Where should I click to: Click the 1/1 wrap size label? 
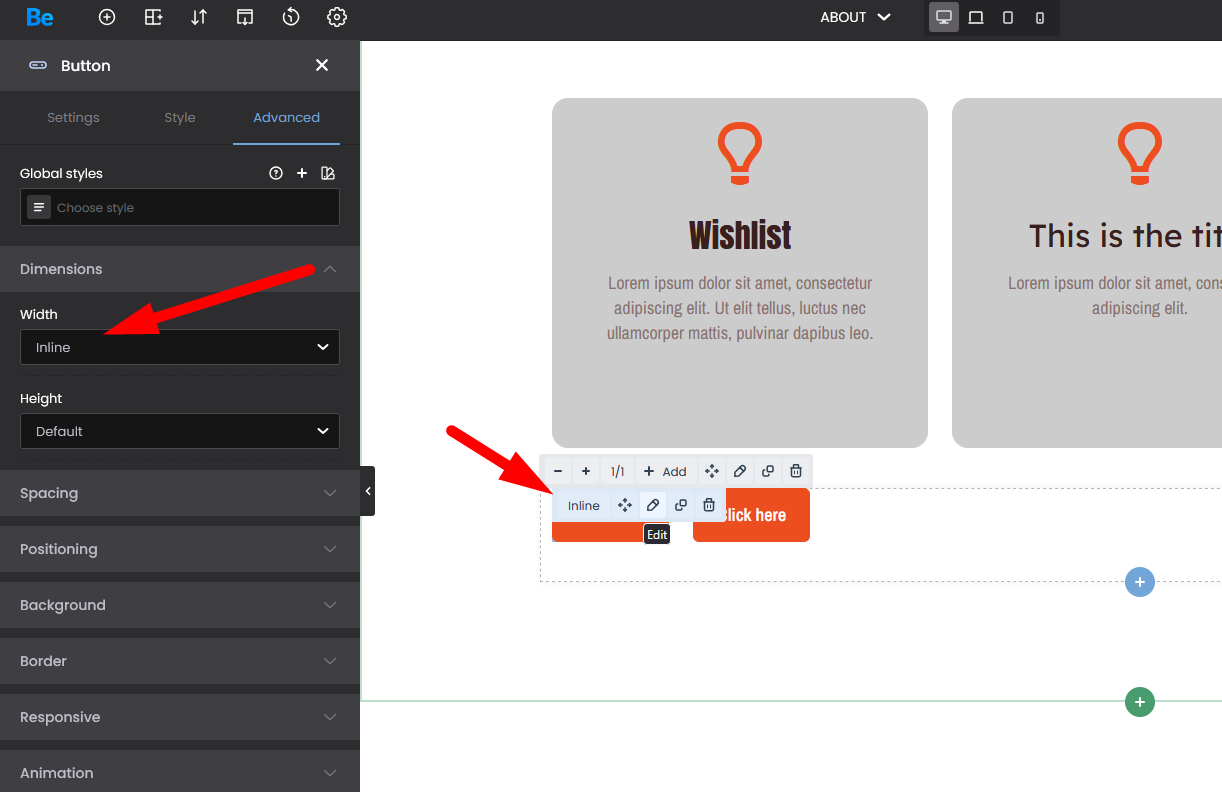[x=617, y=471]
